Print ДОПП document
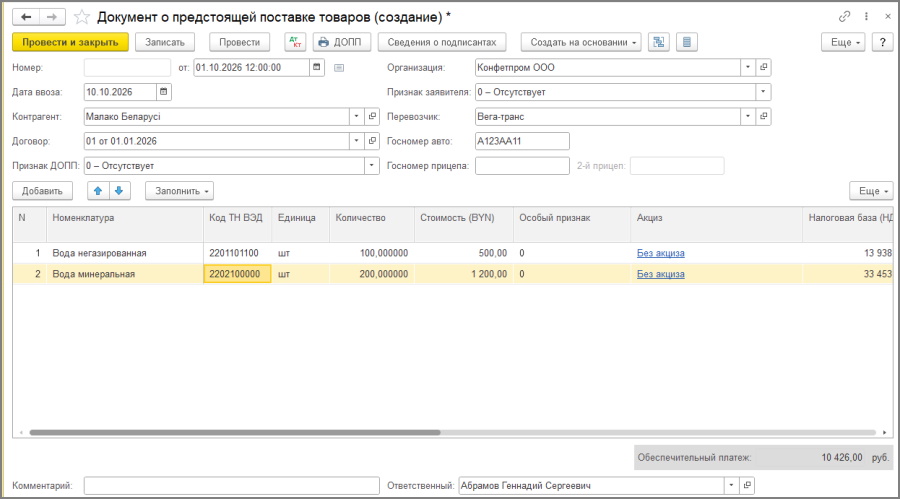Screen dimensions: 900x499 (x=342, y=42)
